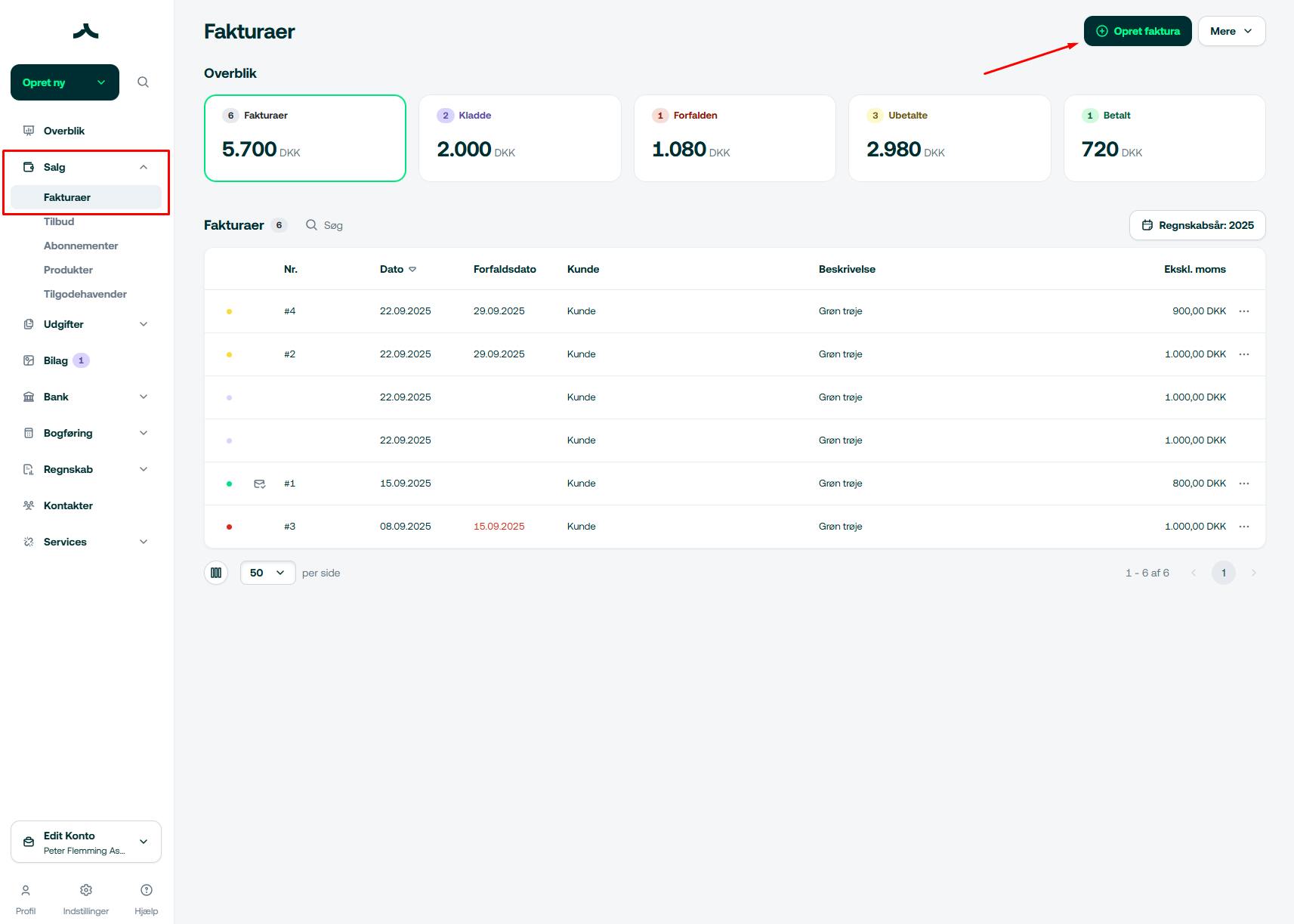Open the Mere dropdown button
The height and width of the screenshot is (924, 1294).
click(x=1231, y=31)
